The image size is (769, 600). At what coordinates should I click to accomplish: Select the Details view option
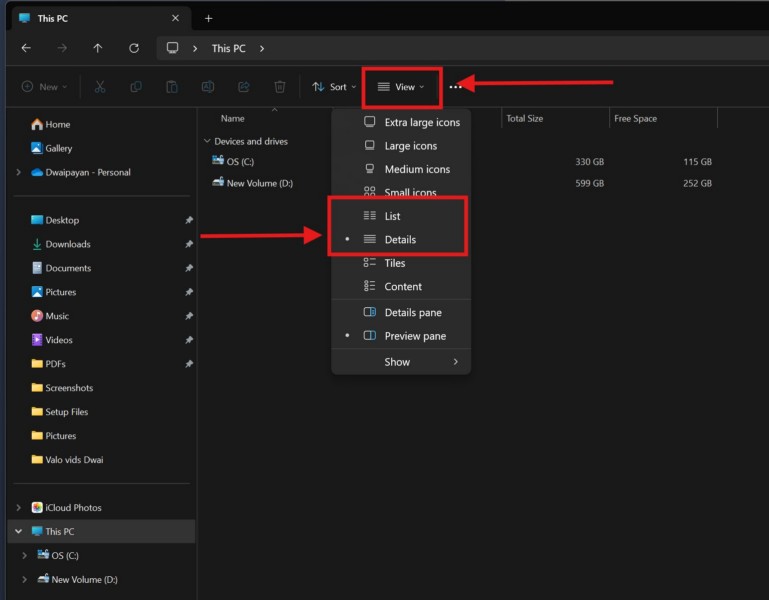pos(400,240)
